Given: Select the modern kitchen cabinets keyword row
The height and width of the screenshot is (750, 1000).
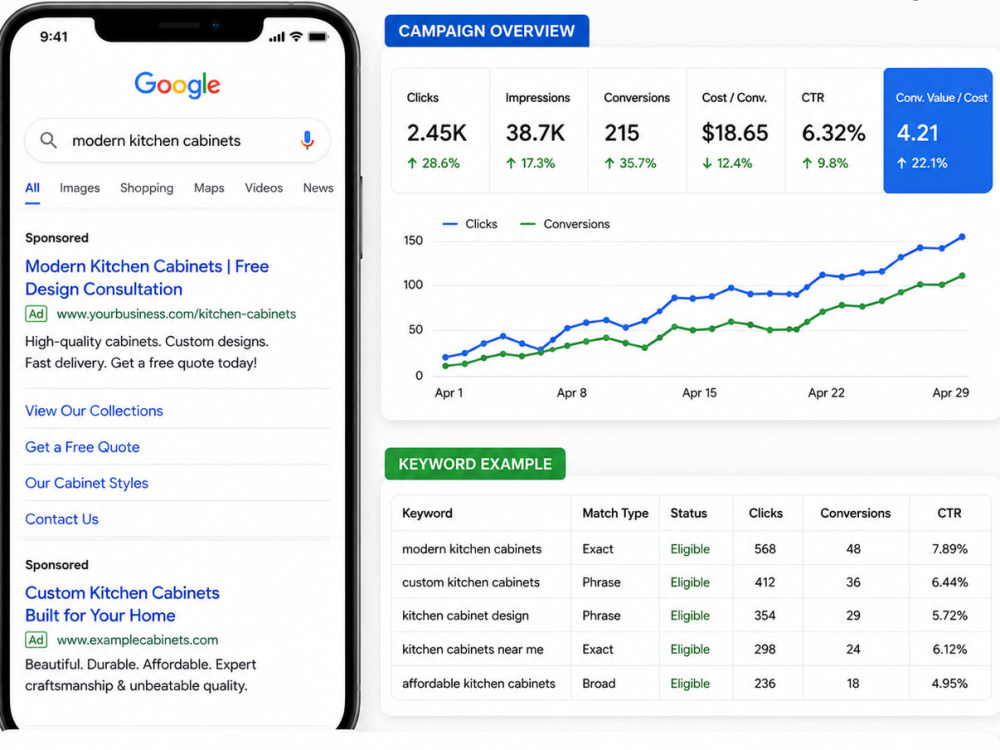Looking at the screenshot, I should [x=691, y=548].
